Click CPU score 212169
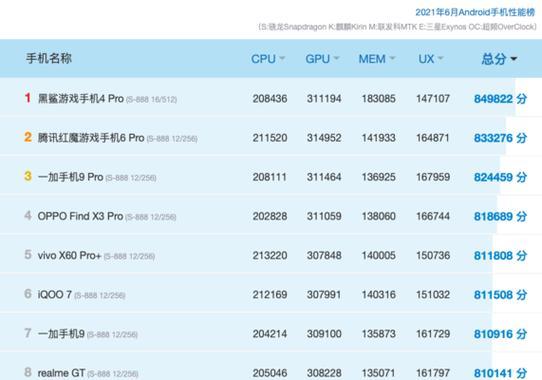Screen dimensions: 542x380 click(x=270, y=295)
